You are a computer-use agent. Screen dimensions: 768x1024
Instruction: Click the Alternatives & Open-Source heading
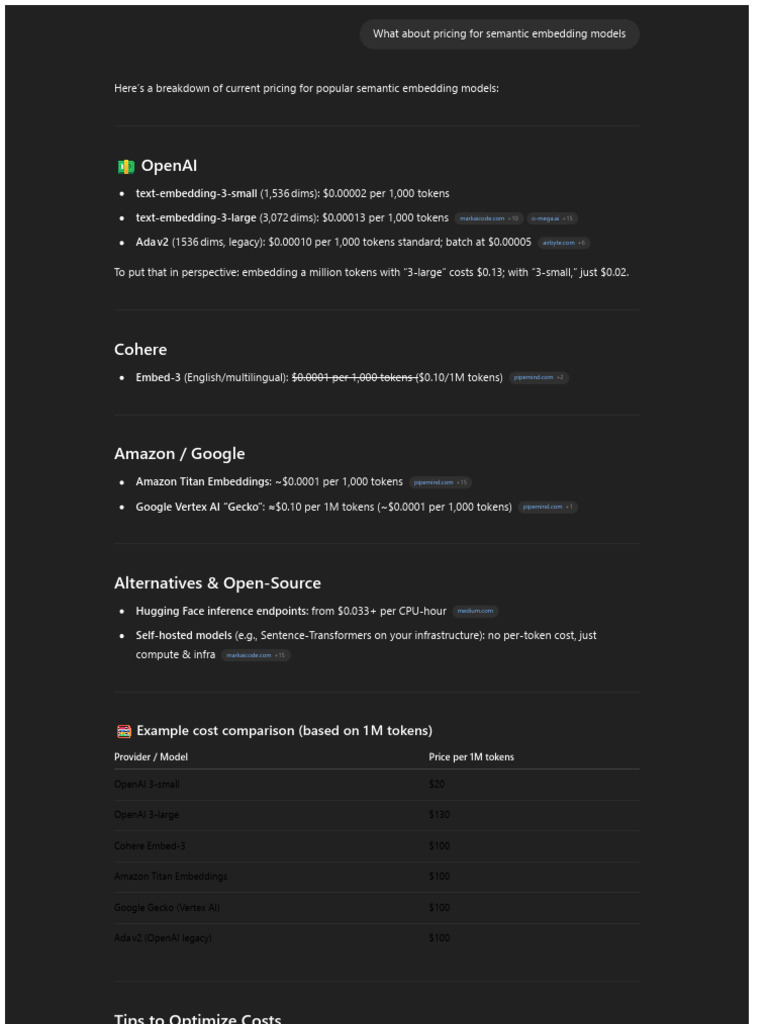pyautogui.click(x=217, y=583)
